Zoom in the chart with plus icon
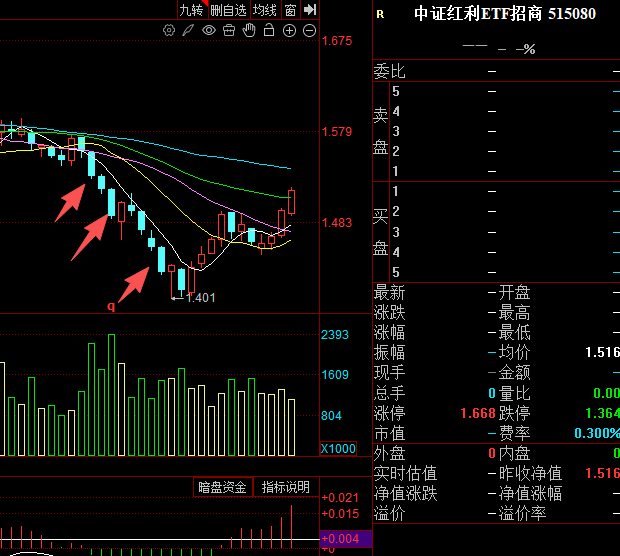Viewport: 620px width, 556px height. coord(289,30)
